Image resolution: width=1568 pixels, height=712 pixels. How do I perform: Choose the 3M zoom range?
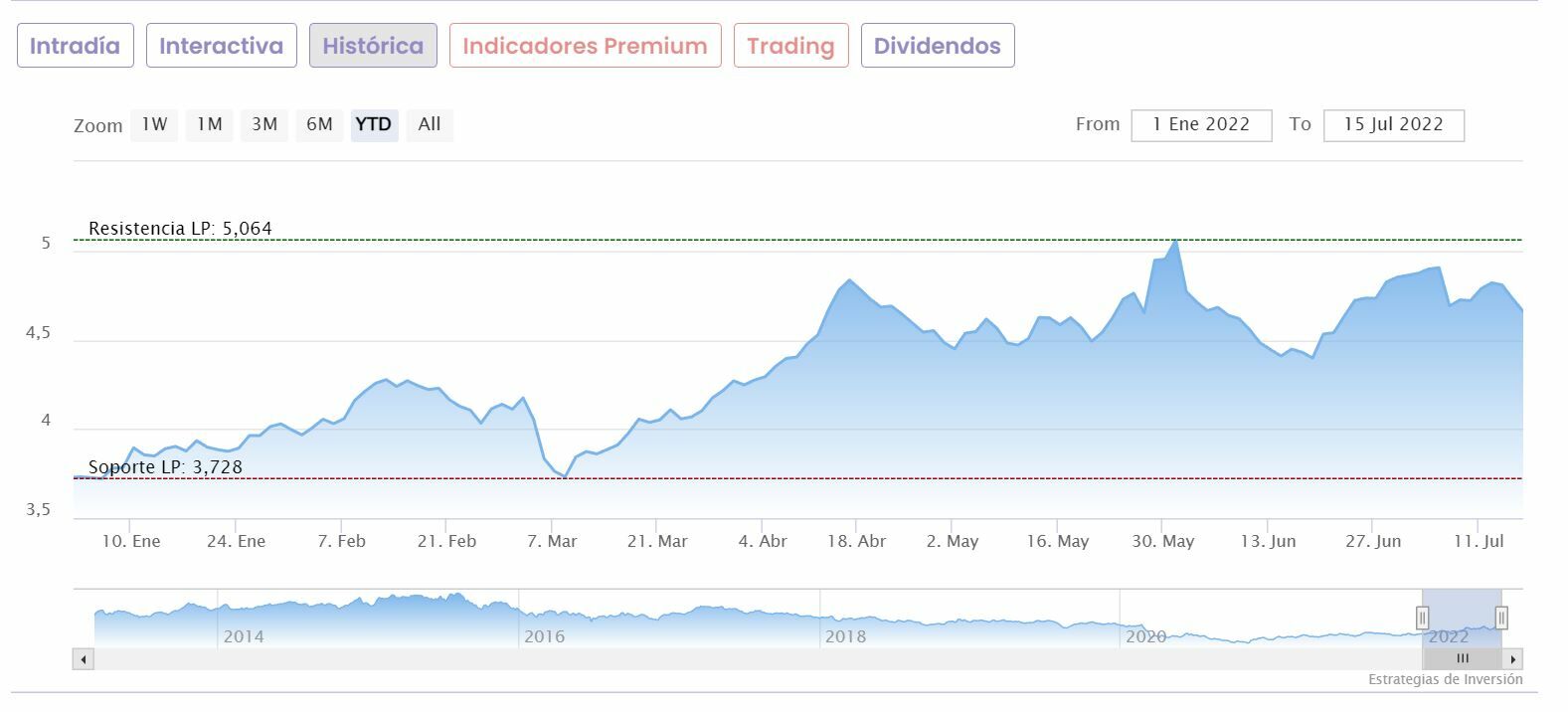coord(264,124)
